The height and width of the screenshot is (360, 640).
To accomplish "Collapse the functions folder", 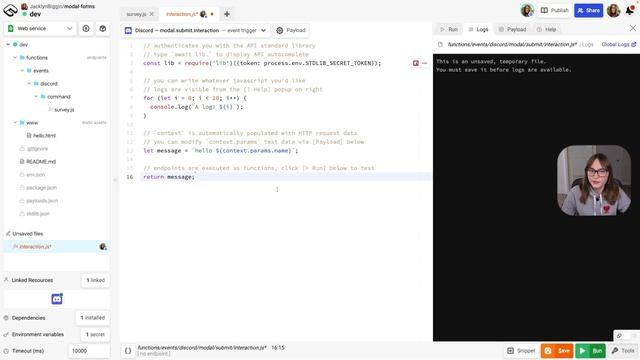I will coord(15,58).
